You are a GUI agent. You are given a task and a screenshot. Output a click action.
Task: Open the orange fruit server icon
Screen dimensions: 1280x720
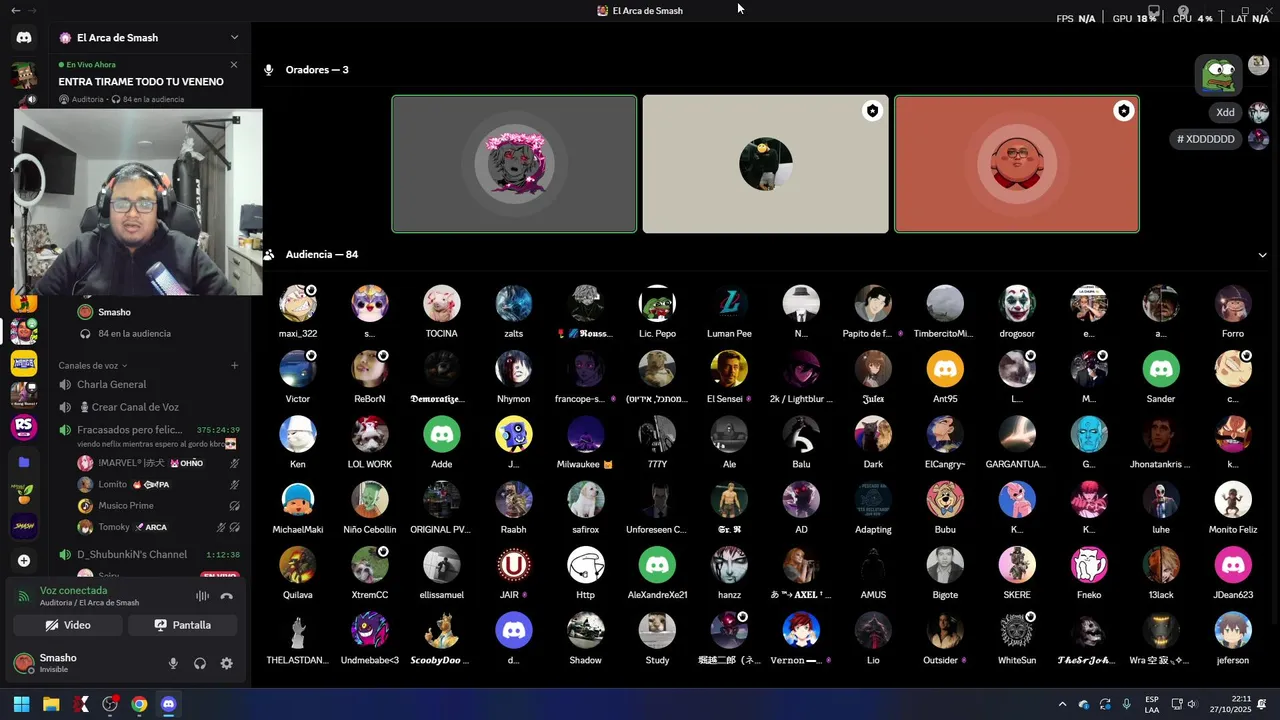pyautogui.click(x=24, y=494)
